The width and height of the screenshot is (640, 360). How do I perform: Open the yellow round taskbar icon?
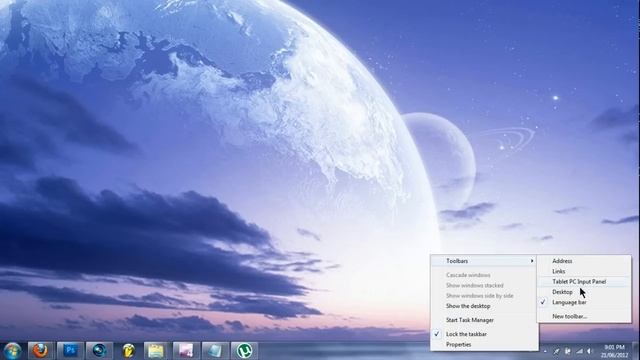(128, 351)
